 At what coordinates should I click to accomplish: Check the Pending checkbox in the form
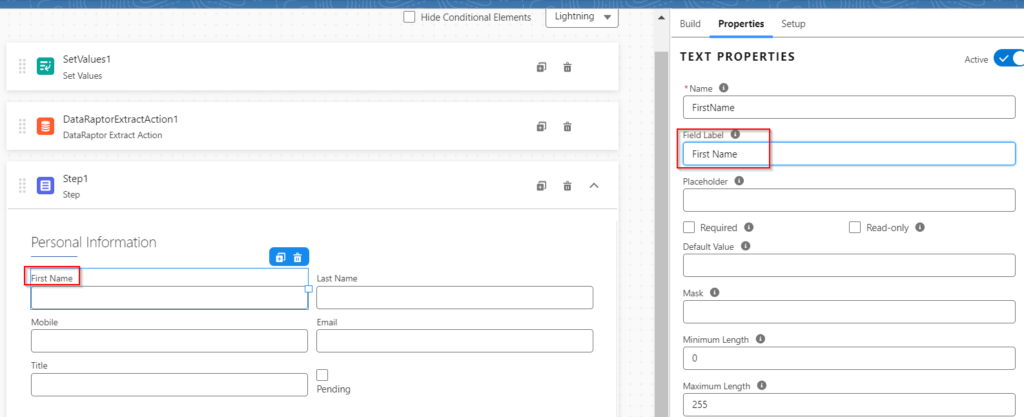[322, 375]
